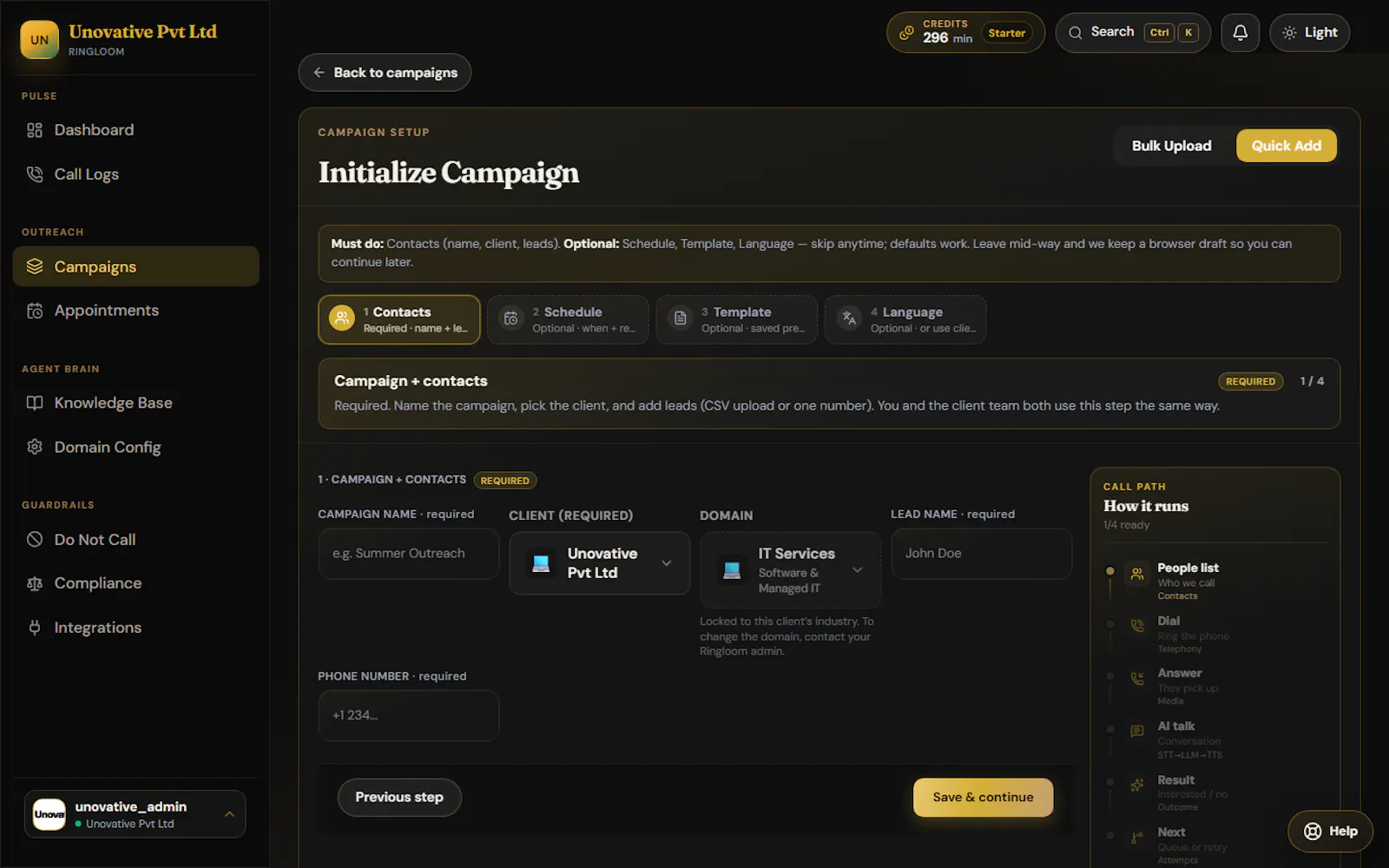Screen dimensions: 1389x868
Task: Click the Dashboard grid icon in sidebar
Action: (35, 130)
